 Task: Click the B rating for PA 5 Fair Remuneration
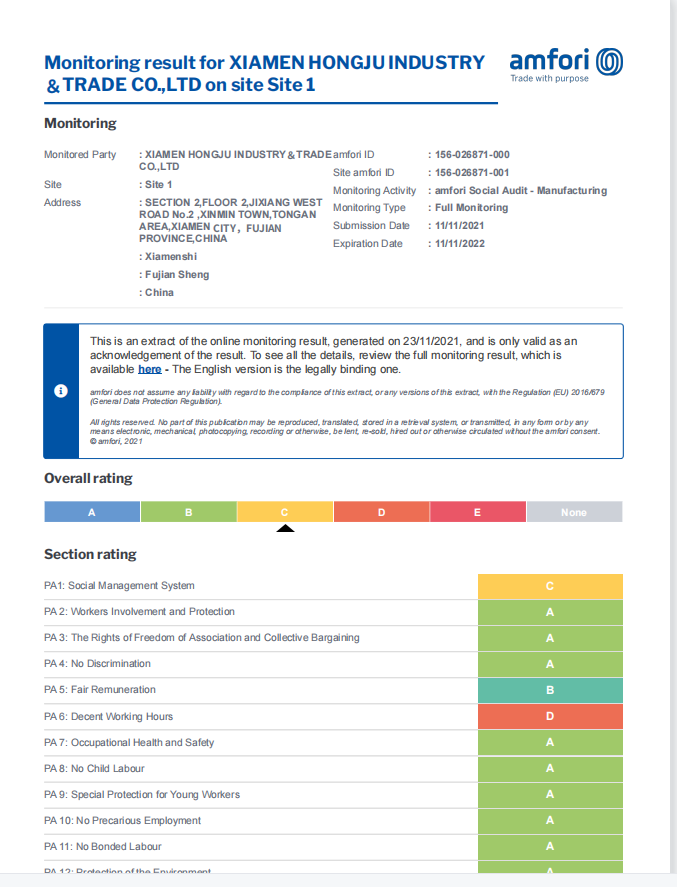tap(550, 691)
